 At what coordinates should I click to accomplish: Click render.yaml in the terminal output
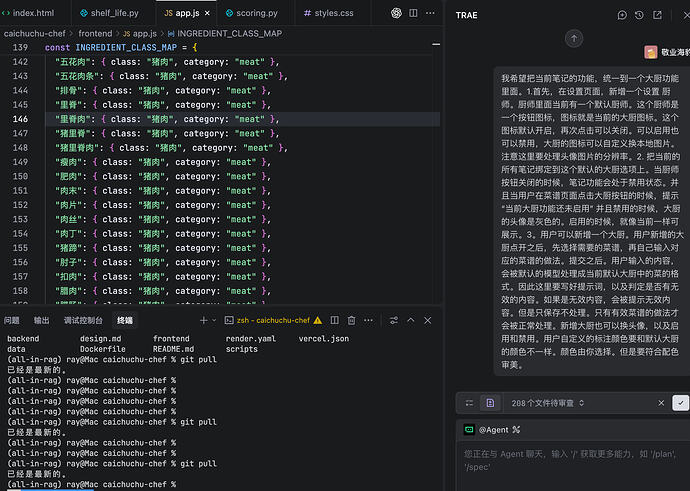tap(251, 339)
